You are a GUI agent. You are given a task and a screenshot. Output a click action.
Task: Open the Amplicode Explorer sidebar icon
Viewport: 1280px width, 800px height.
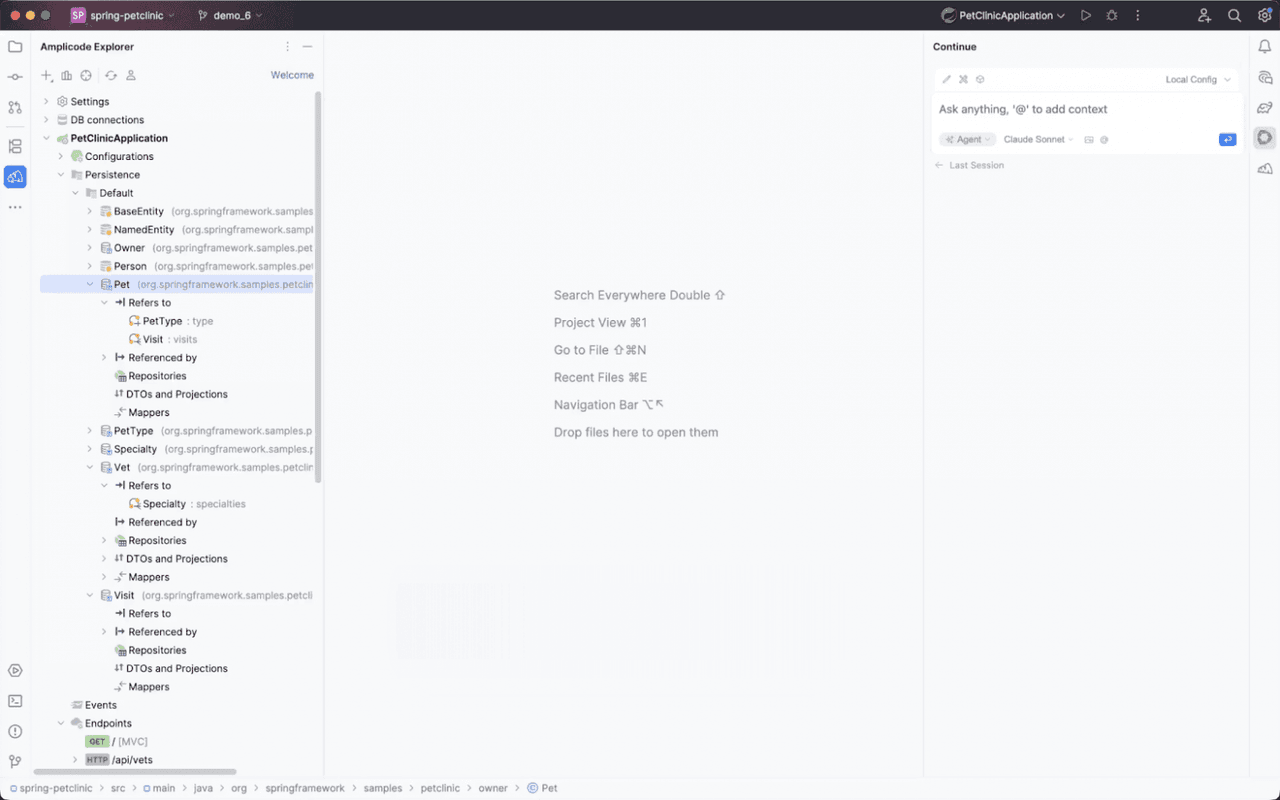(x=15, y=177)
